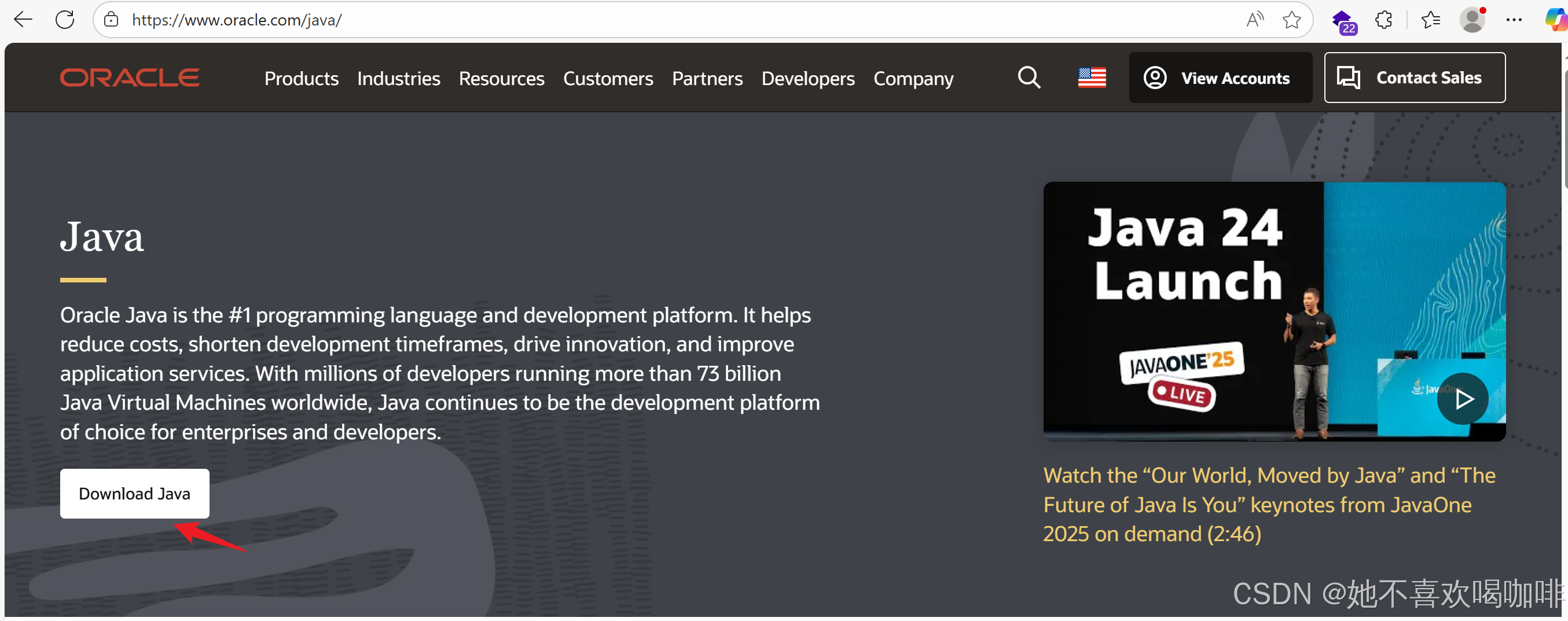Open JavaOne 2025 keynotes on demand link
1568x621 pixels.
(1269, 505)
